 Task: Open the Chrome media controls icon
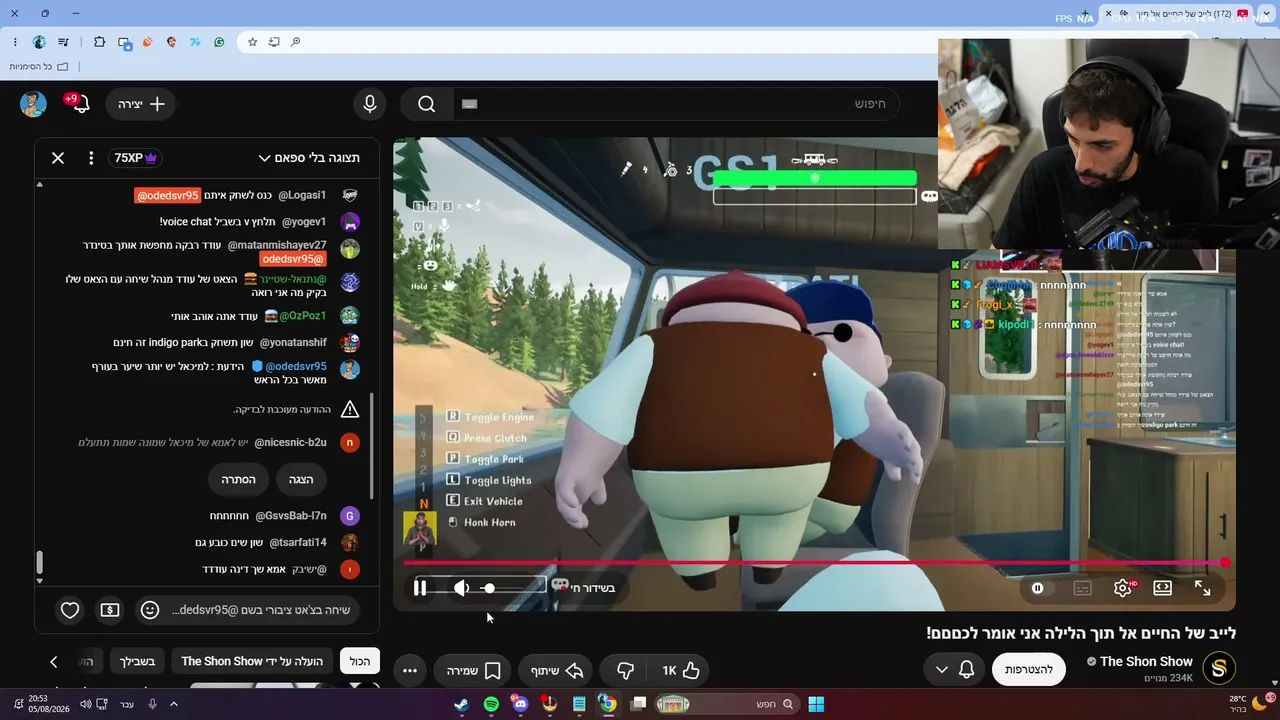point(64,42)
